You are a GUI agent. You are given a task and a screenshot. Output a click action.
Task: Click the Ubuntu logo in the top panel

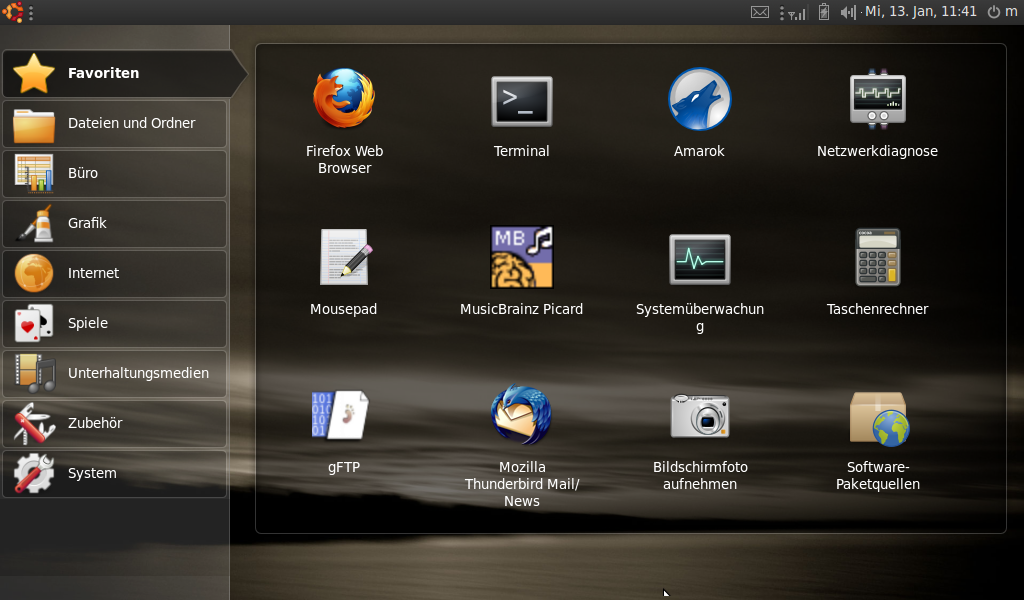[x=12, y=12]
